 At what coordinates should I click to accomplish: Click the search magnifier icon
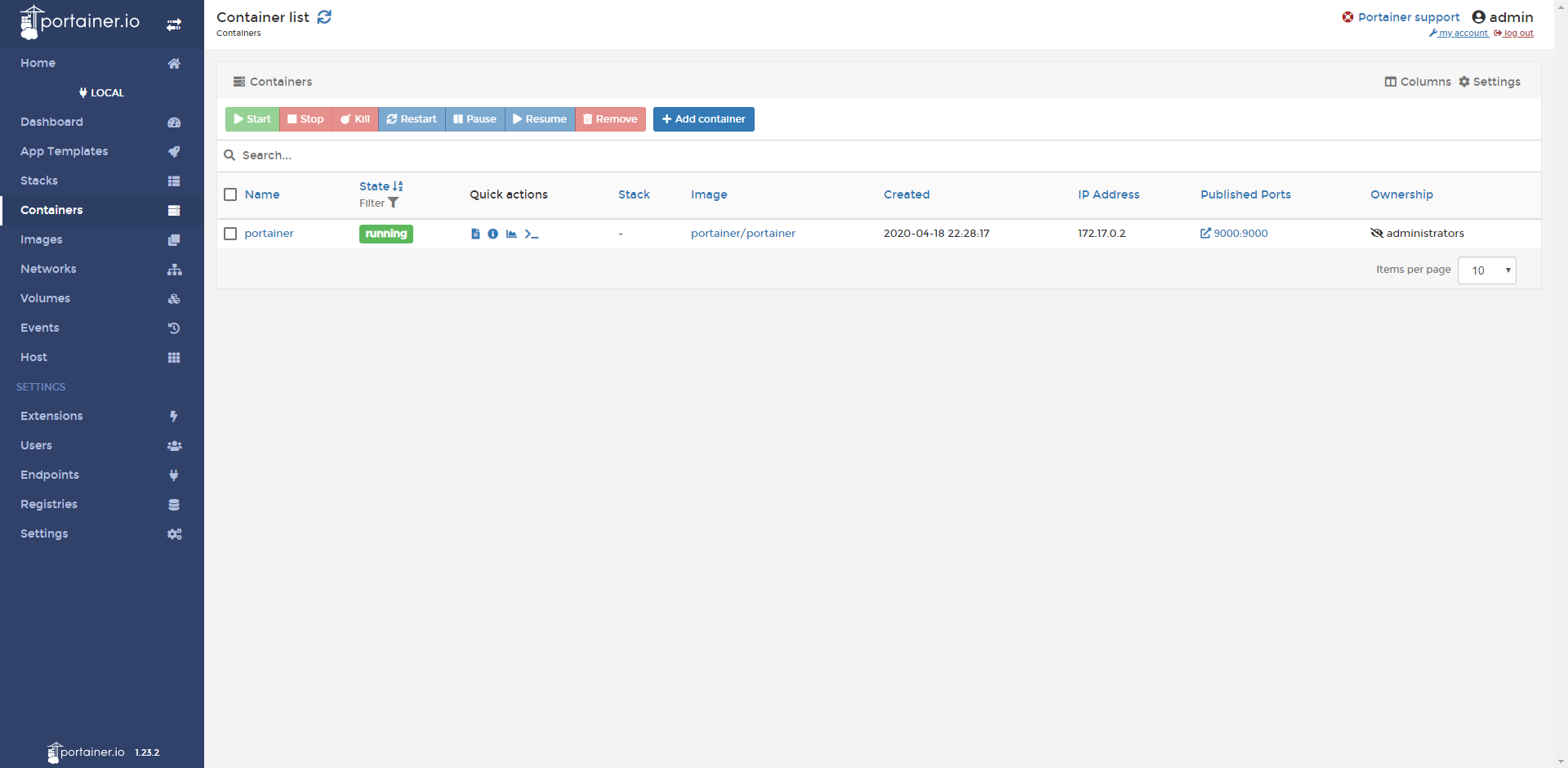tap(229, 155)
